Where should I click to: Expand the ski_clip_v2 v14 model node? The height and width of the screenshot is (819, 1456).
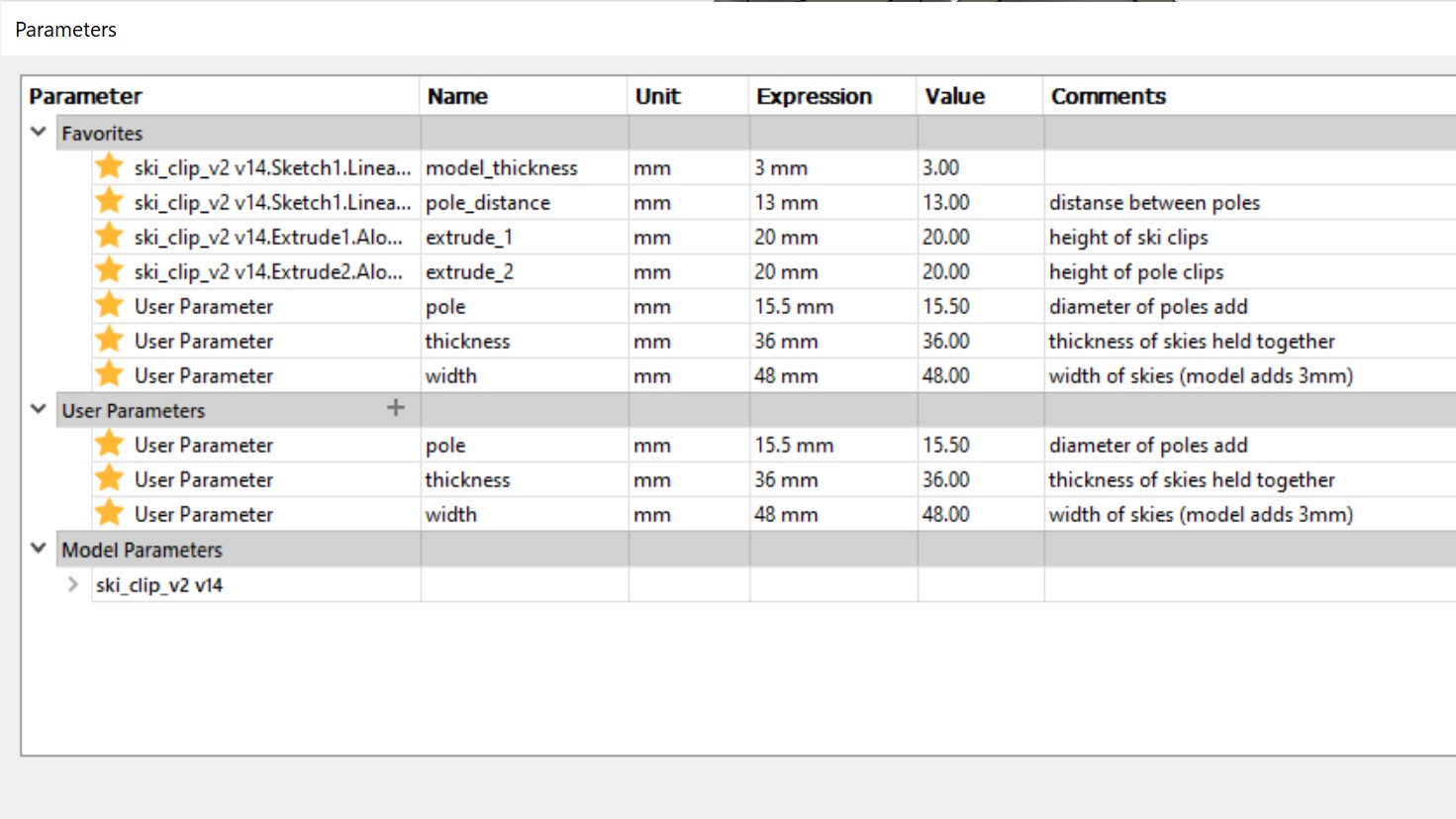[73, 584]
